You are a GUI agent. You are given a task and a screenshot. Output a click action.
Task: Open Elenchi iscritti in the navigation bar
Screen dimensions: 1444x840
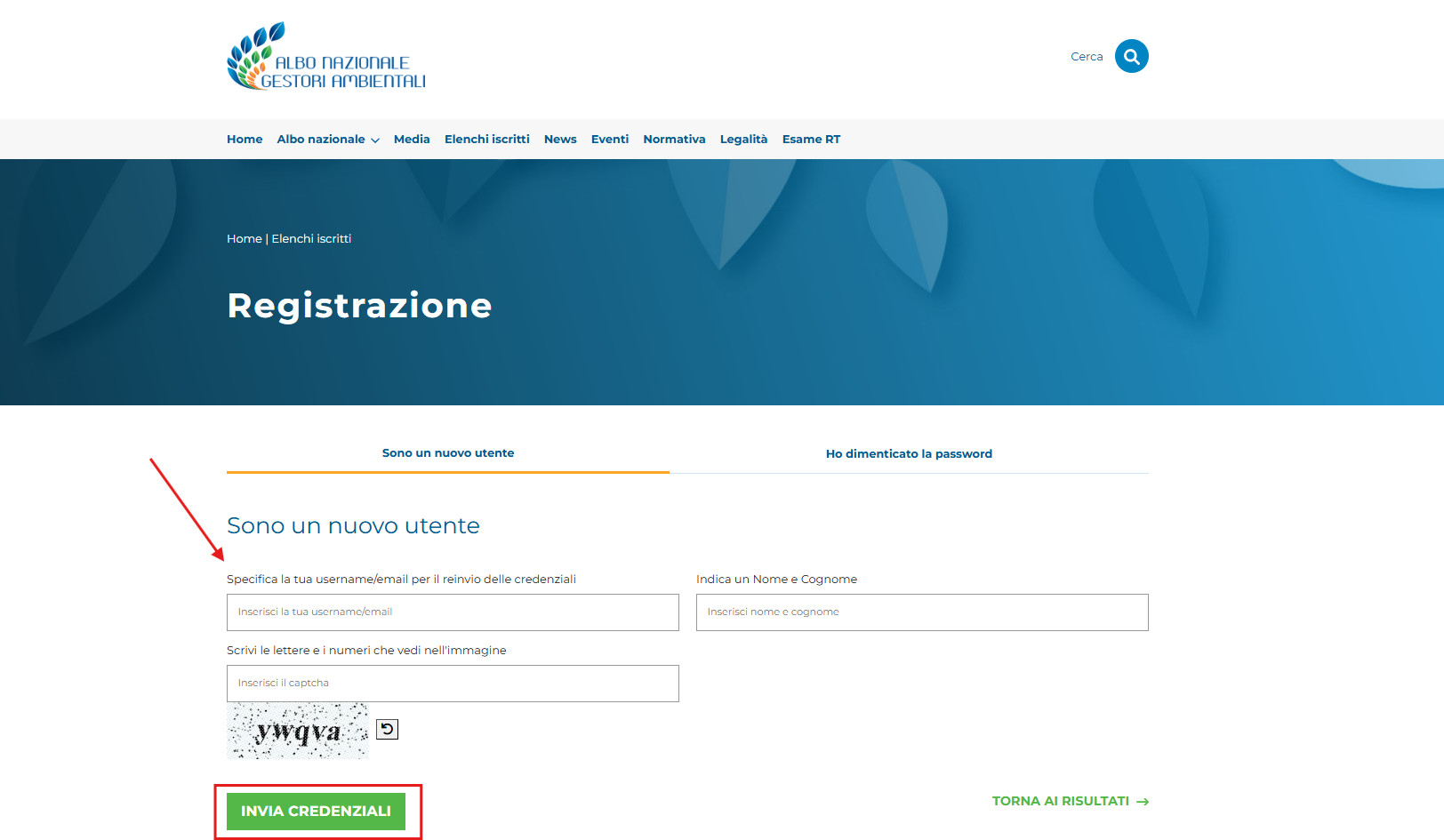coord(486,140)
